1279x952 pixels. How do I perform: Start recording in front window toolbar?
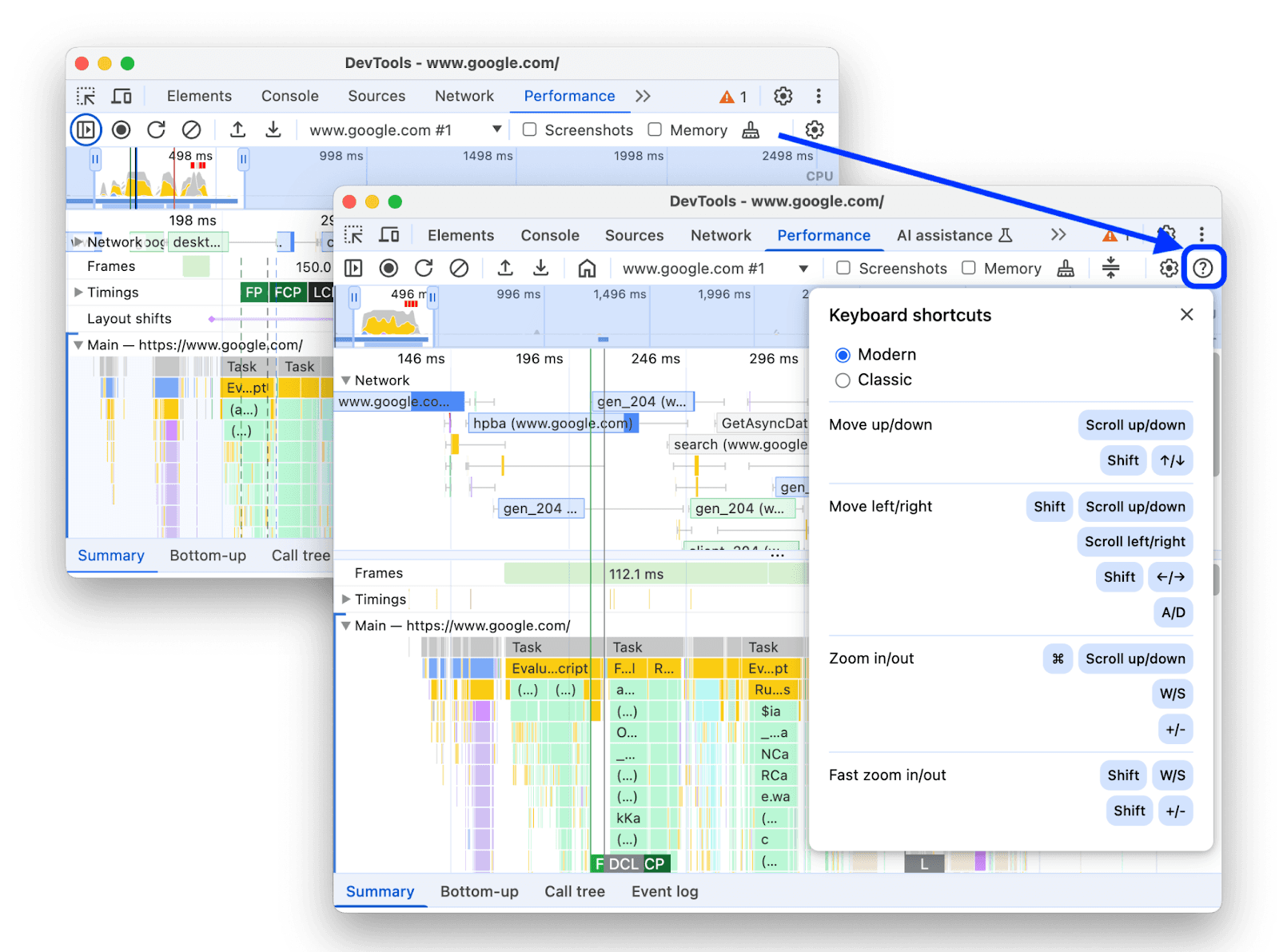point(388,268)
